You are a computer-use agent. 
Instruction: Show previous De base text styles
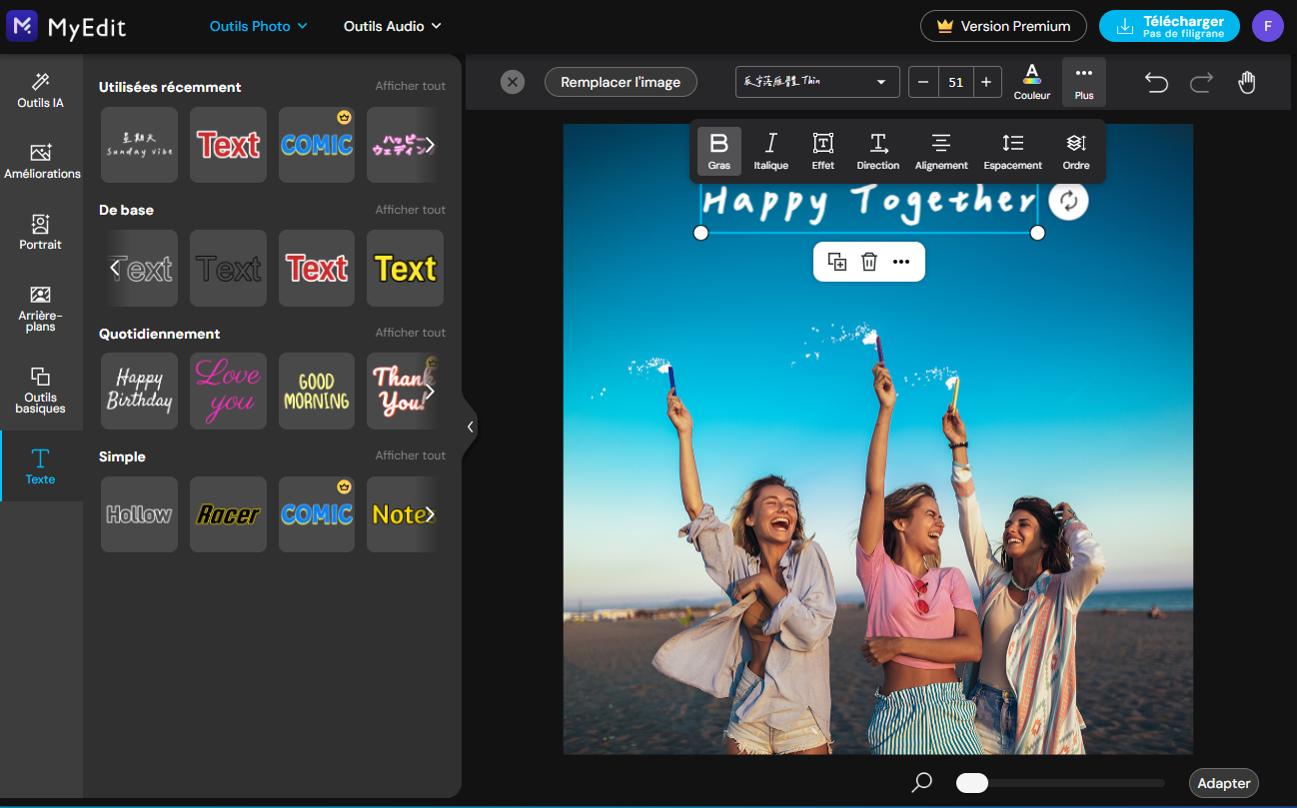115,268
